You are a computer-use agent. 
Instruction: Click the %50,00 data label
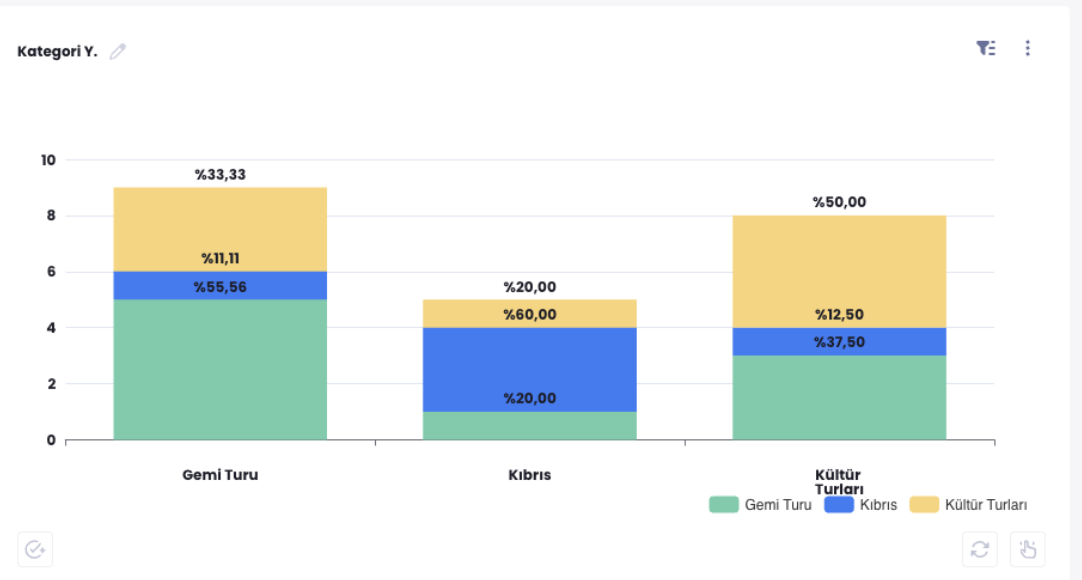point(839,202)
